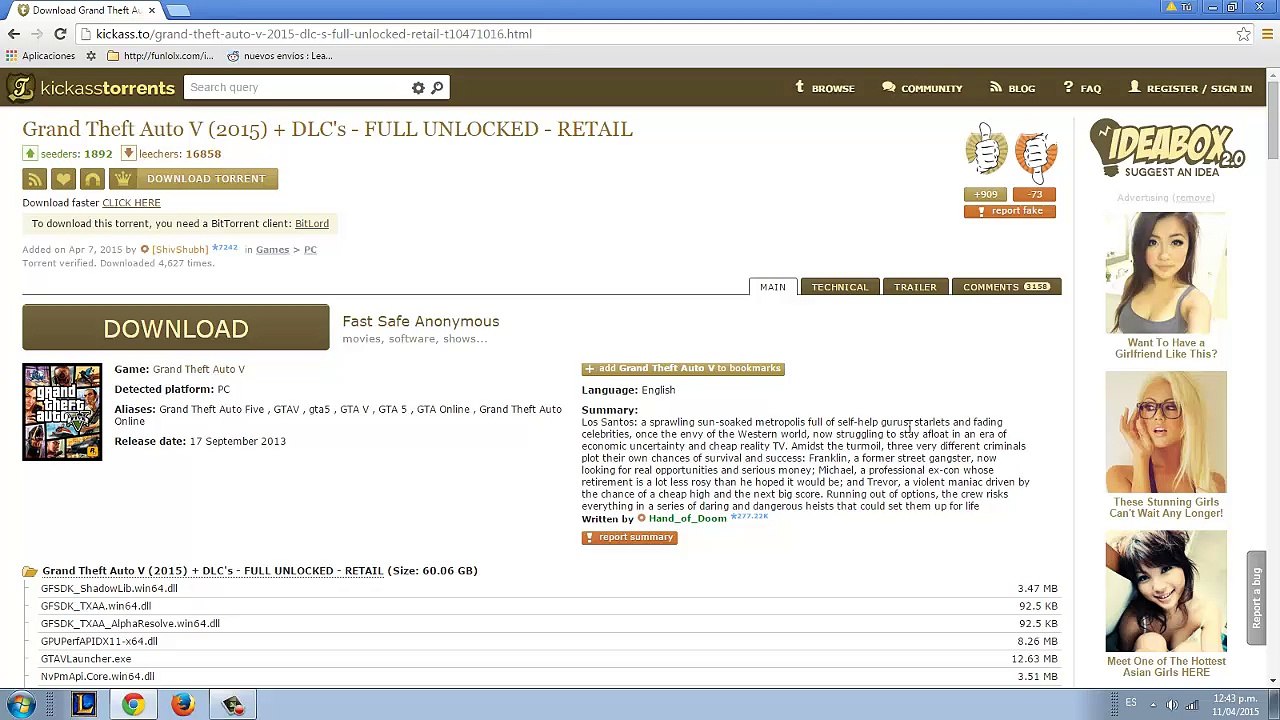Open the BROWSE menu
The width and height of the screenshot is (1280, 720).
[x=825, y=88]
